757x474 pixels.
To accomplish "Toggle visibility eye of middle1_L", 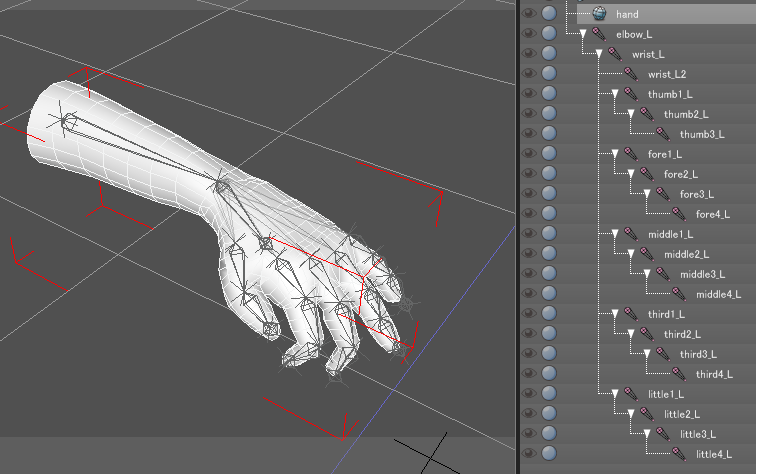I will coord(529,233).
